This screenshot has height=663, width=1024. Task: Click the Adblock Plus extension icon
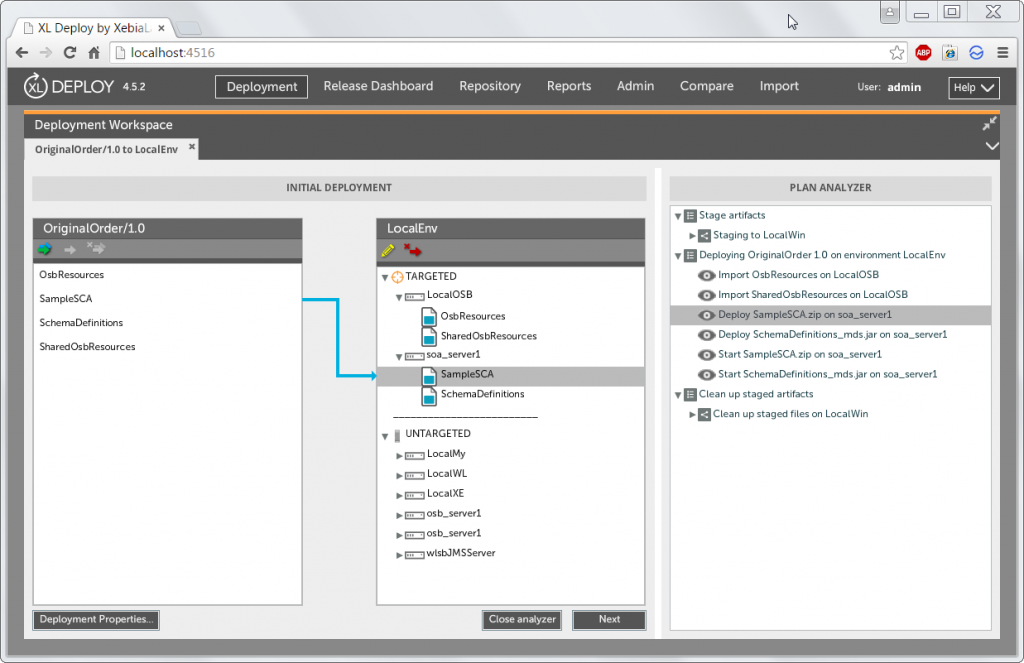[x=923, y=53]
